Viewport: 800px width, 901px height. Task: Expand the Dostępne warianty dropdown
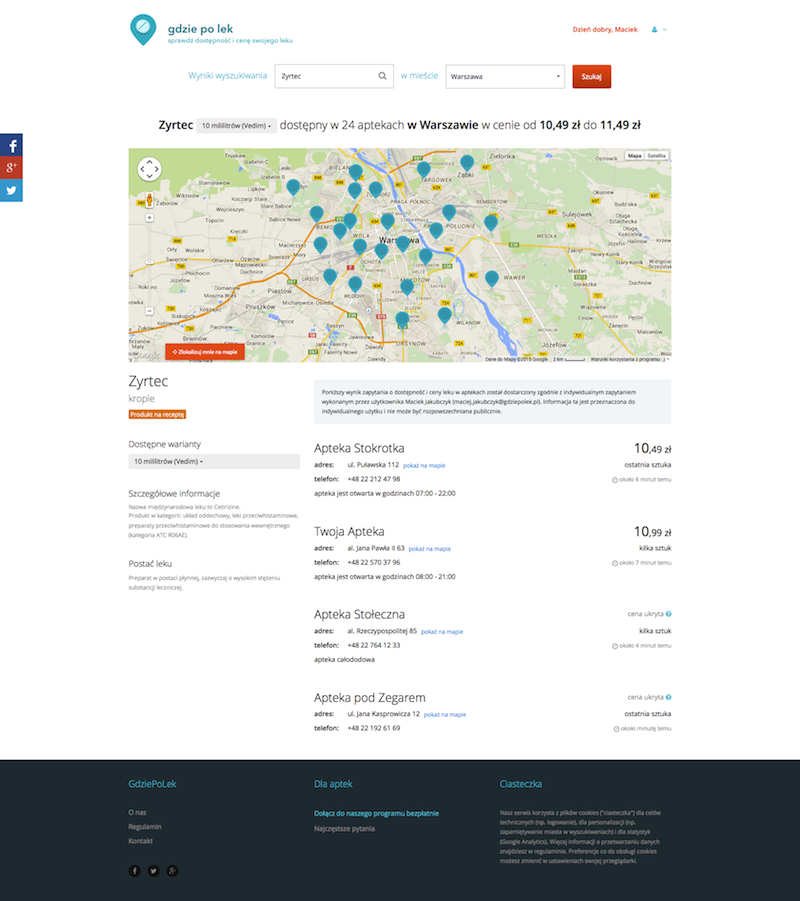point(214,461)
